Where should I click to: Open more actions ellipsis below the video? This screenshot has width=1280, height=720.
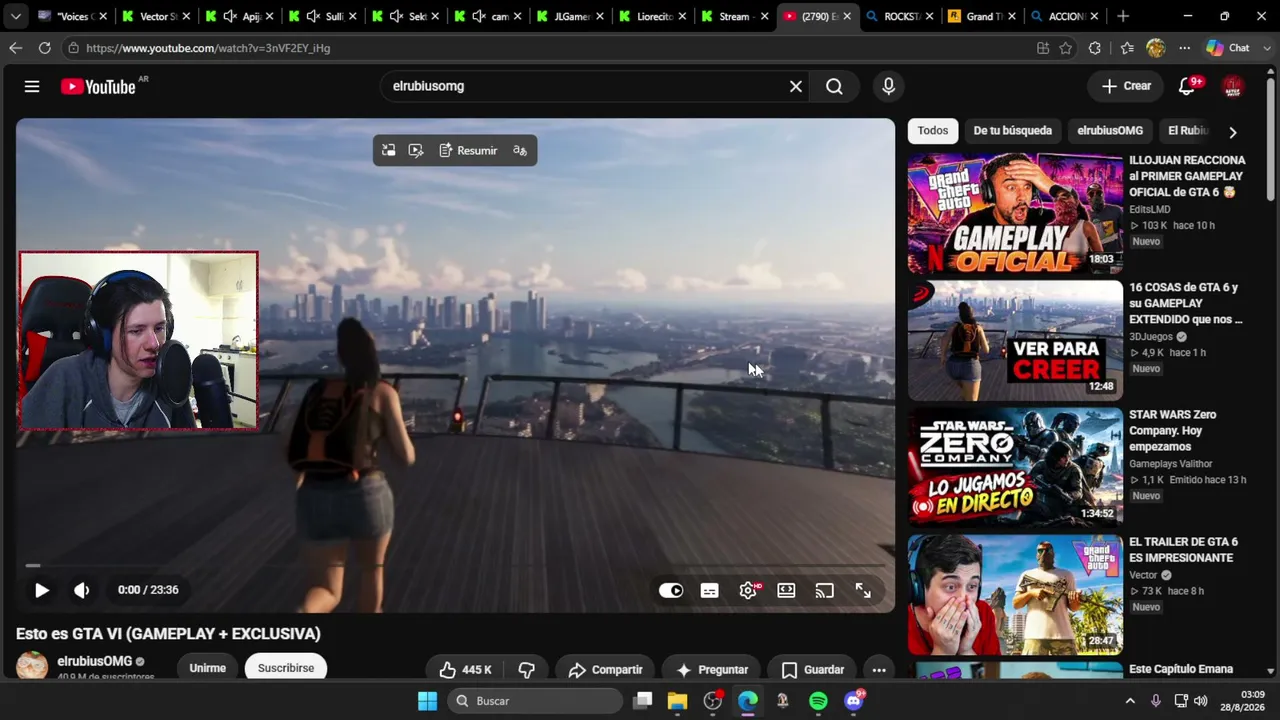tap(879, 670)
